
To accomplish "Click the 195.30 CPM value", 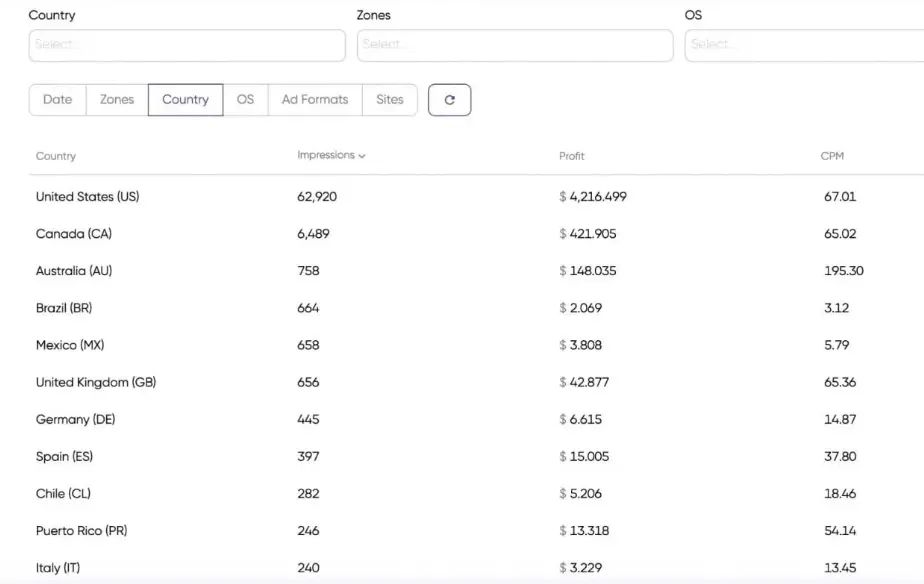I will [844, 271].
